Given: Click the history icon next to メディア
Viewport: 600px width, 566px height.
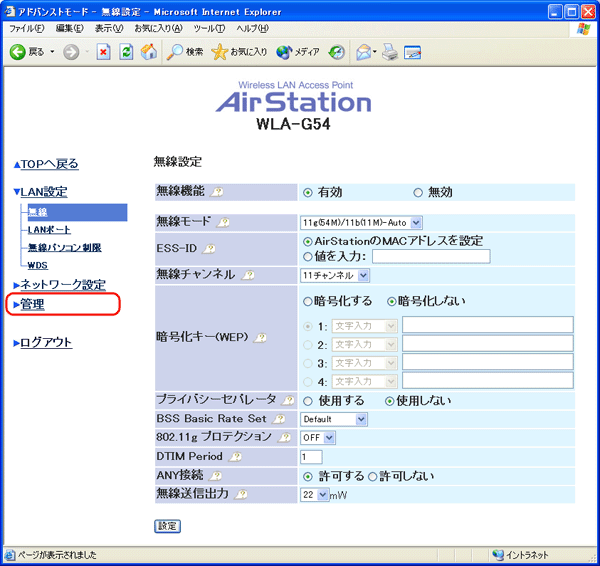Looking at the screenshot, I should click(336, 52).
